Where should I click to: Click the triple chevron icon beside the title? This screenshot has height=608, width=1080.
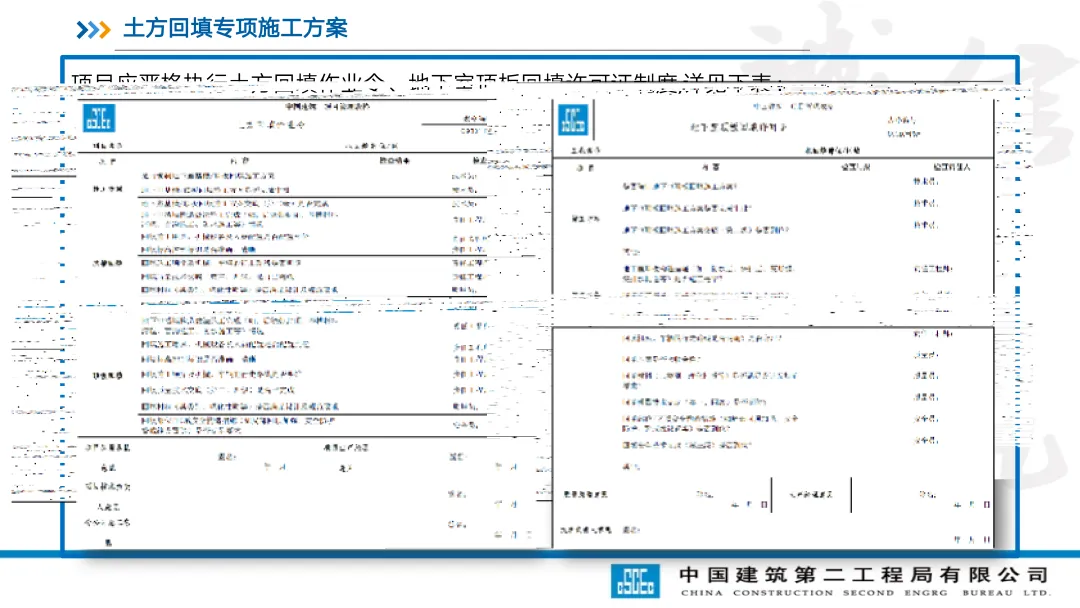point(93,30)
